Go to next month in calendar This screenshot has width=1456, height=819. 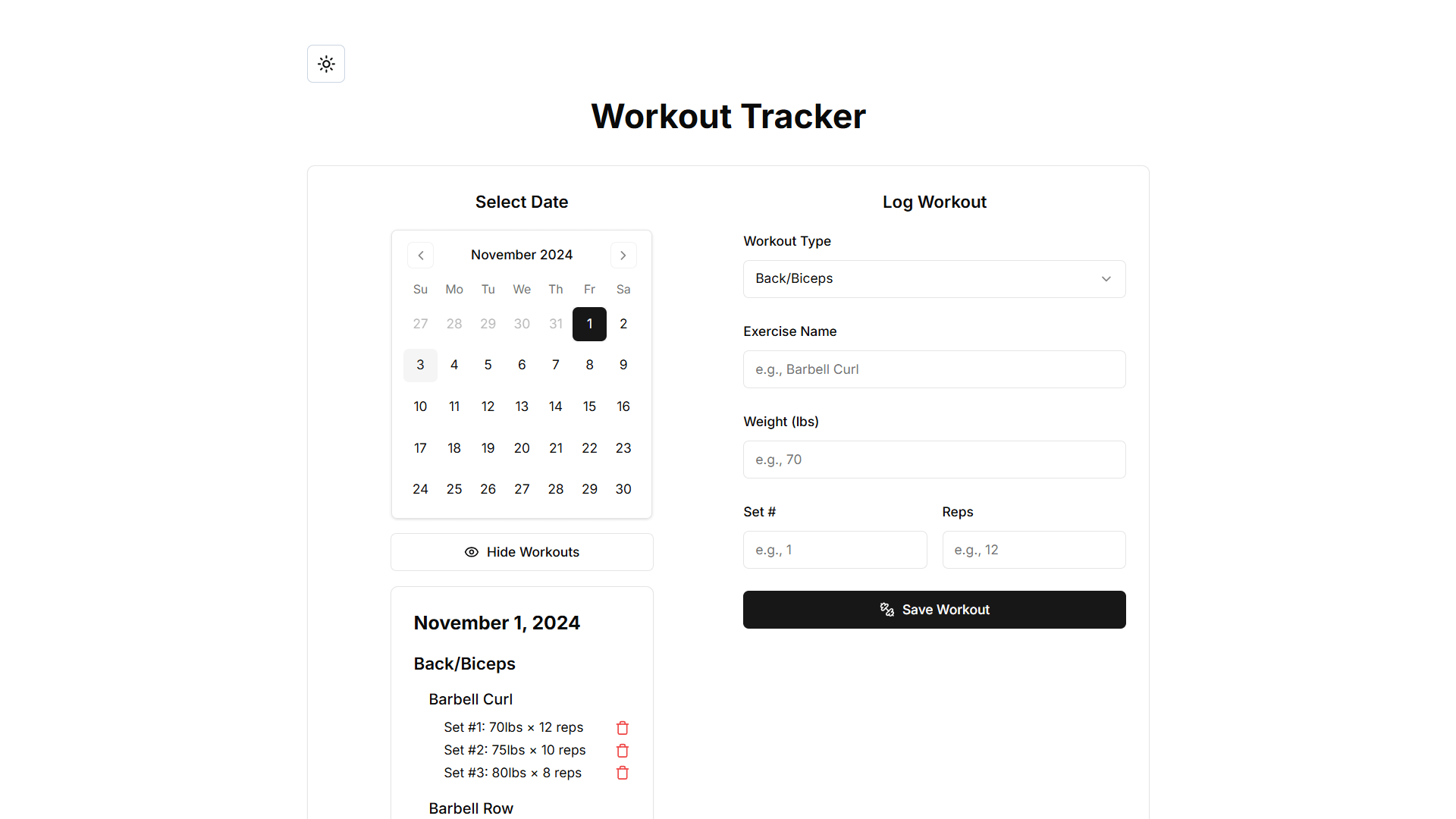click(x=623, y=256)
